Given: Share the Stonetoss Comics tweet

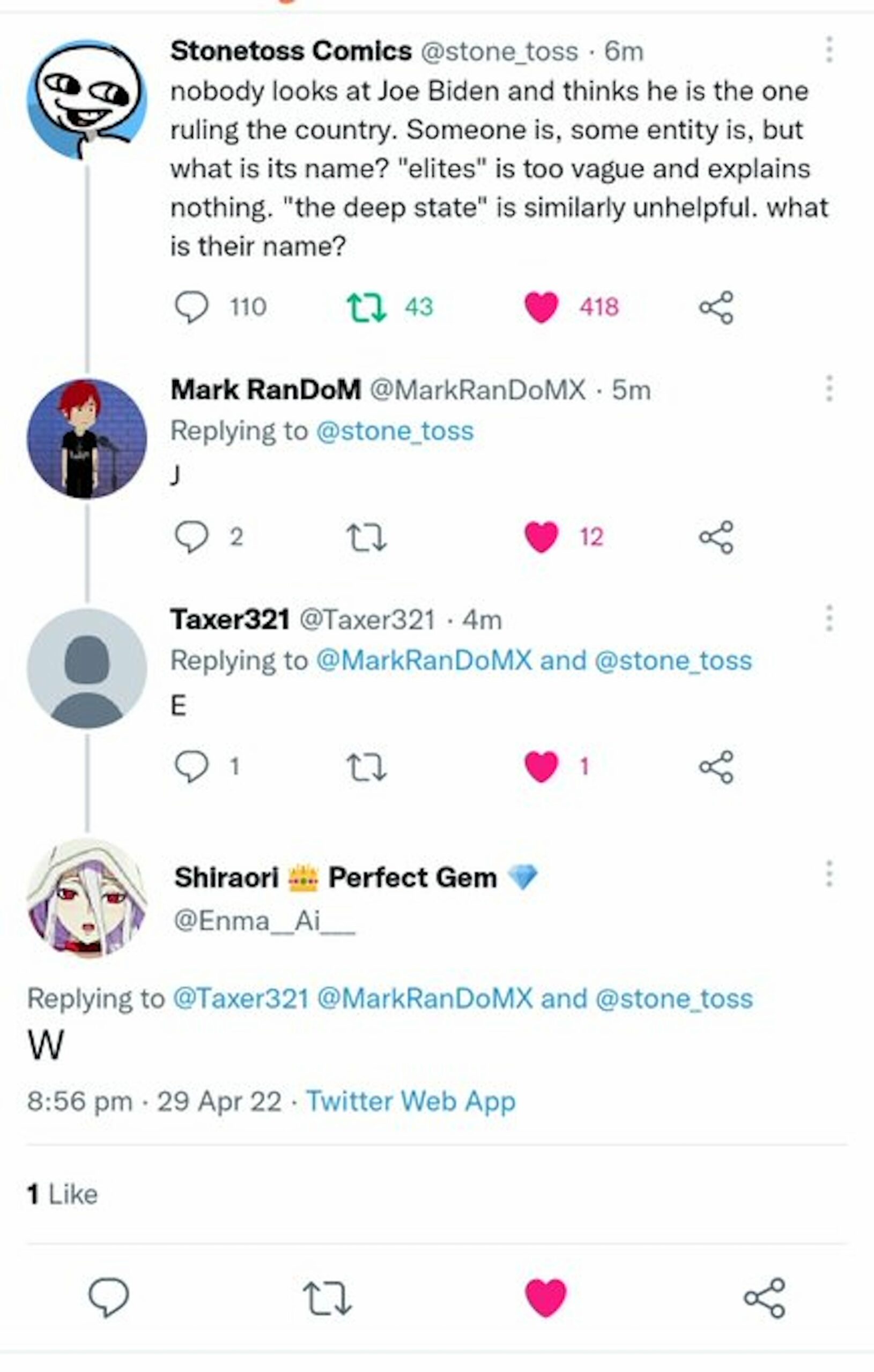Looking at the screenshot, I should 716,307.
